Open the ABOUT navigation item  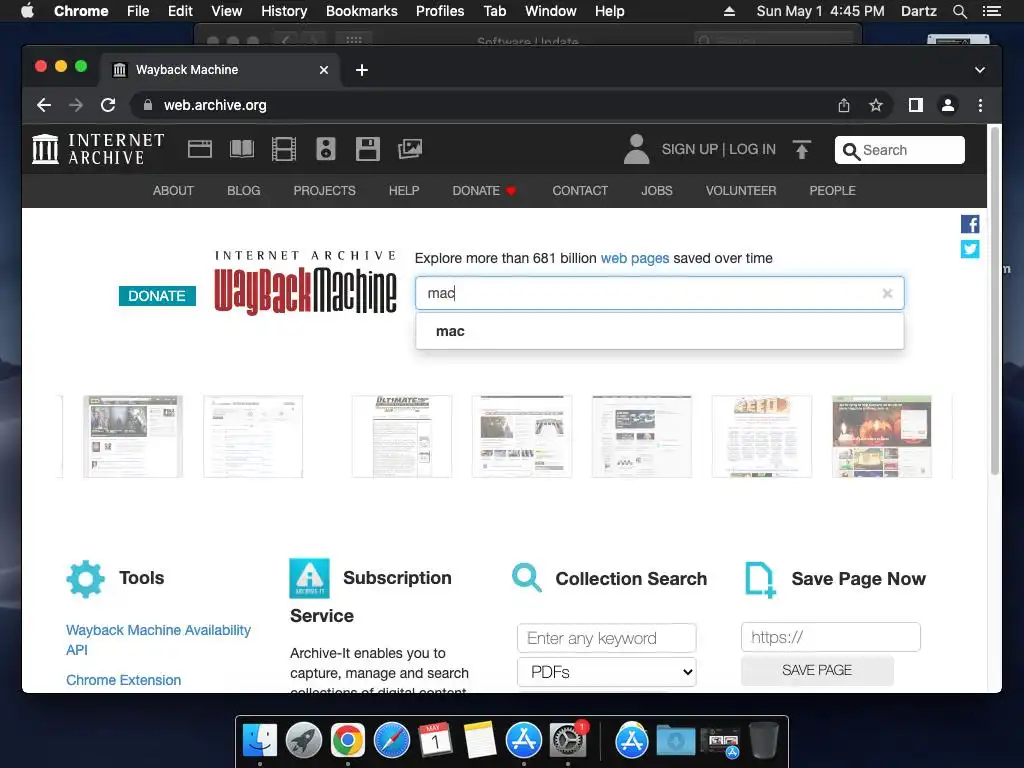tap(173, 191)
